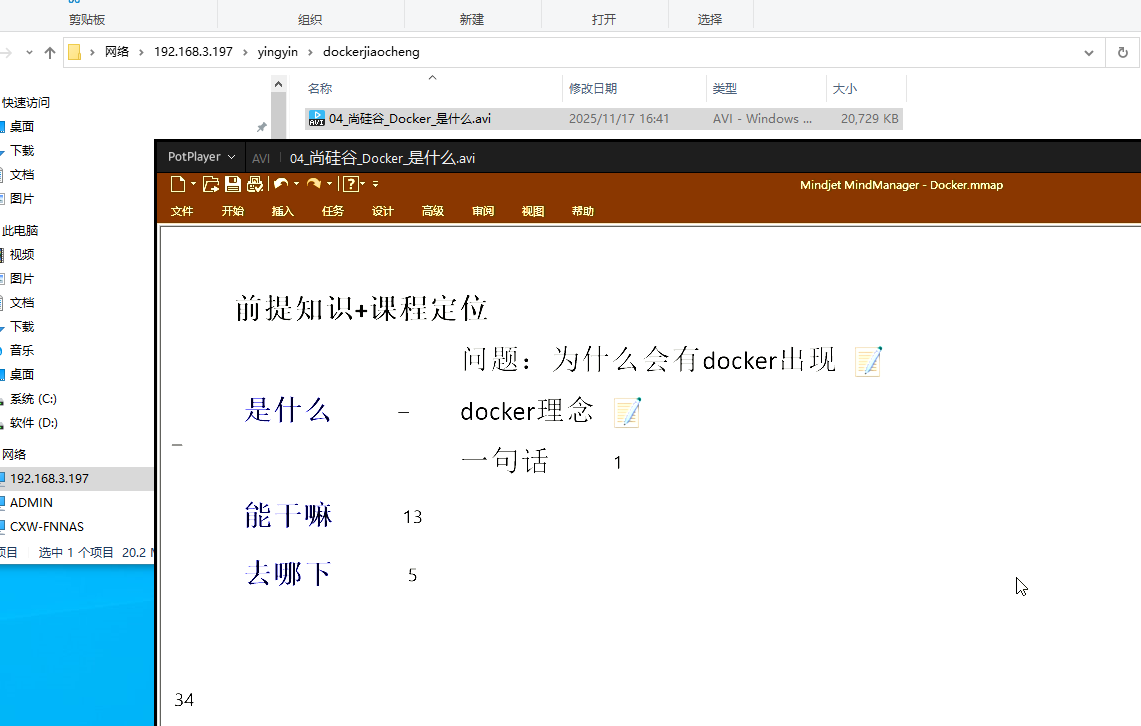Open the 插入 menu in MindManager

pyautogui.click(x=283, y=211)
